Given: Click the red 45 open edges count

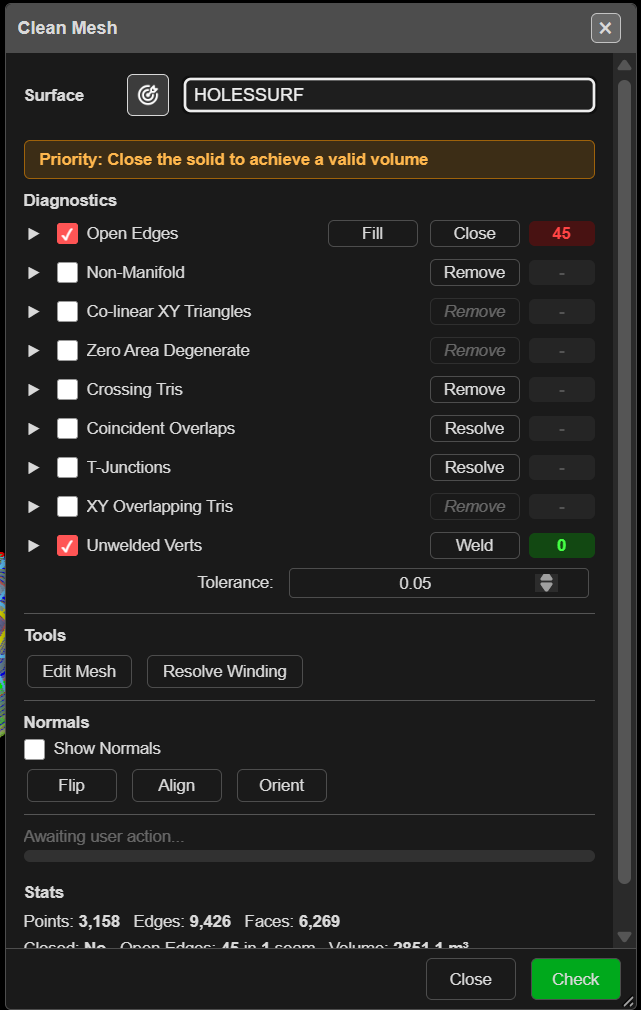Looking at the screenshot, I should 562,234.
